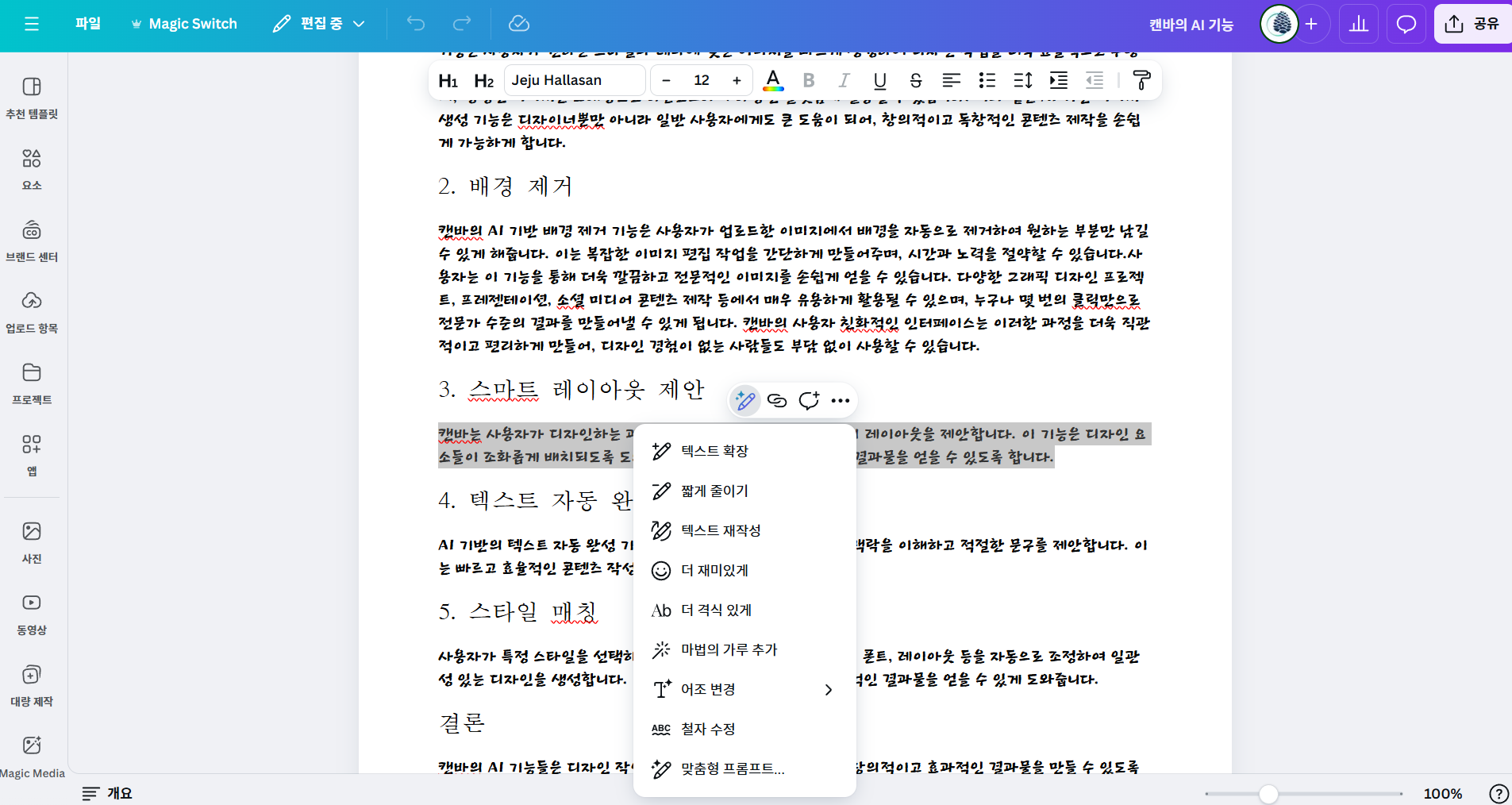The height and width of the screenshot is (805, 1512).
Task: Open 맞춤형 프롬프트... option
Action: pos(744,768)
